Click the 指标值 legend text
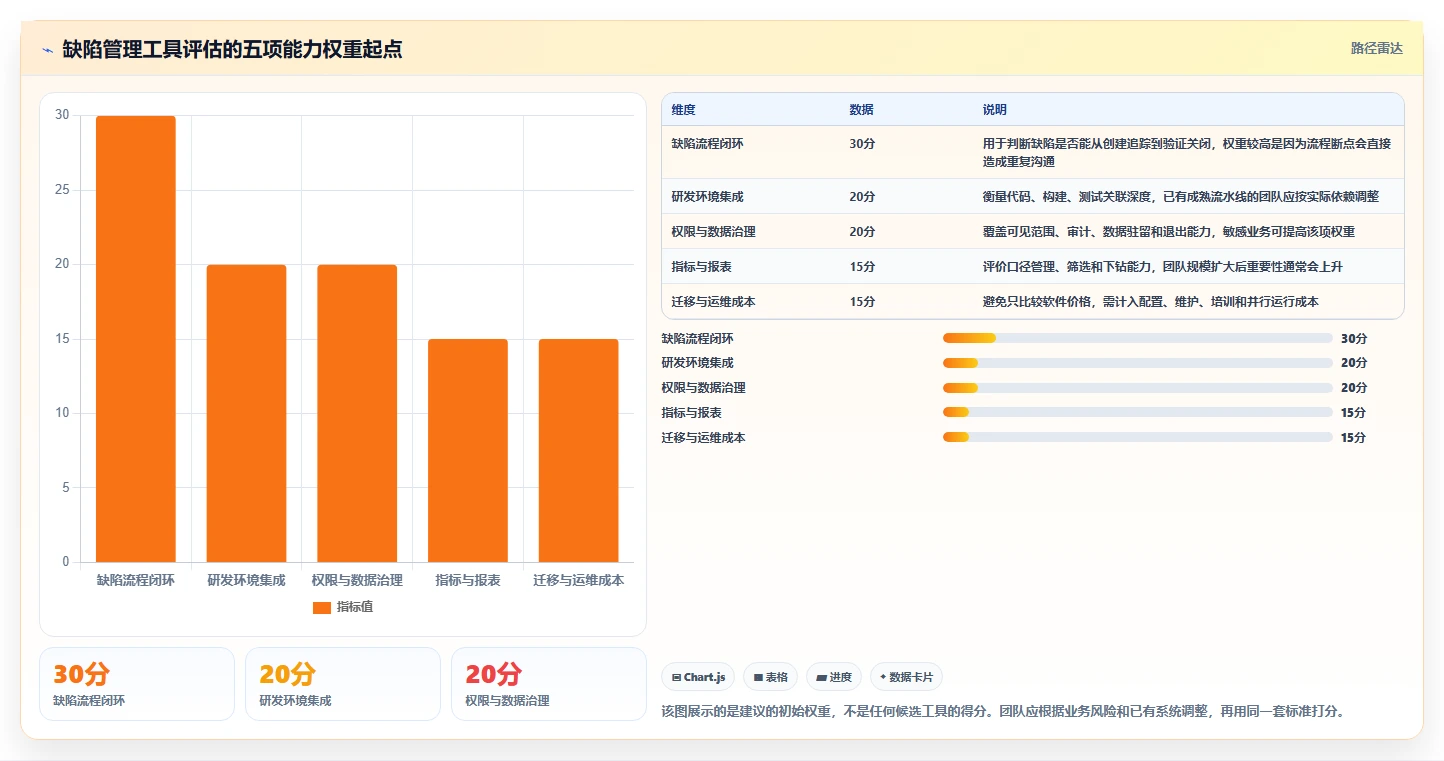This screenshot has height=761, width=1444. point(355,607)
